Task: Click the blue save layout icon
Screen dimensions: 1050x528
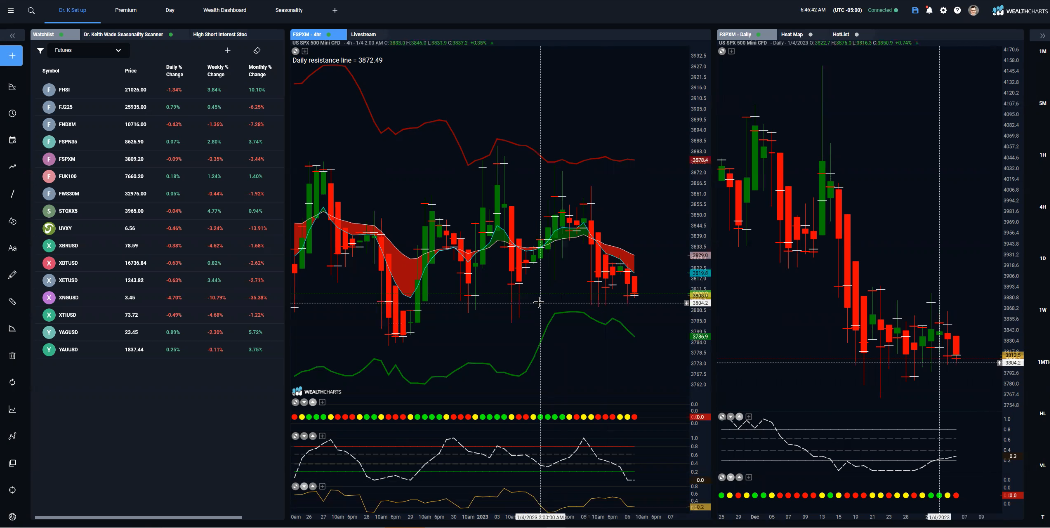Action: click(x=915, y=11)
